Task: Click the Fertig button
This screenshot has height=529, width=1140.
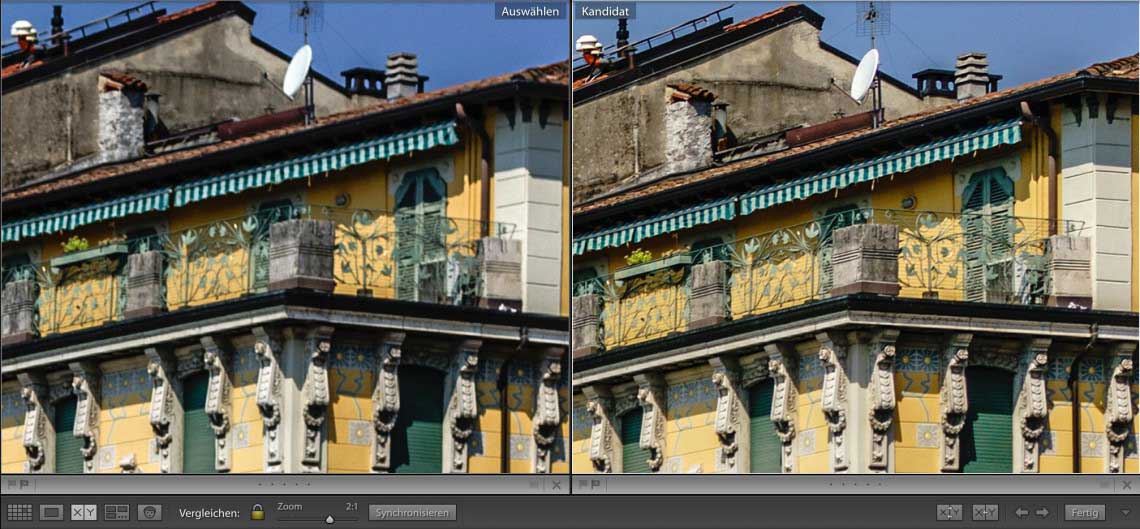Action: coord(1085,512)
